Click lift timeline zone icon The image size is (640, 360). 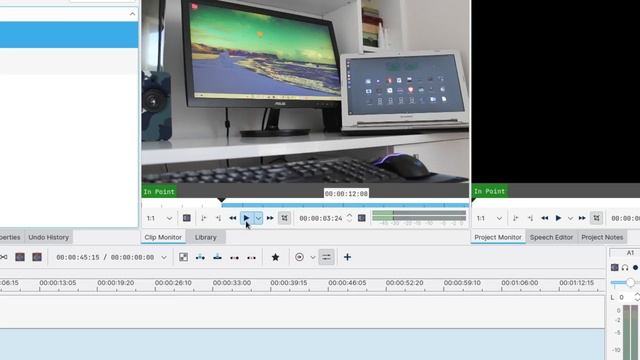[251, 258]
